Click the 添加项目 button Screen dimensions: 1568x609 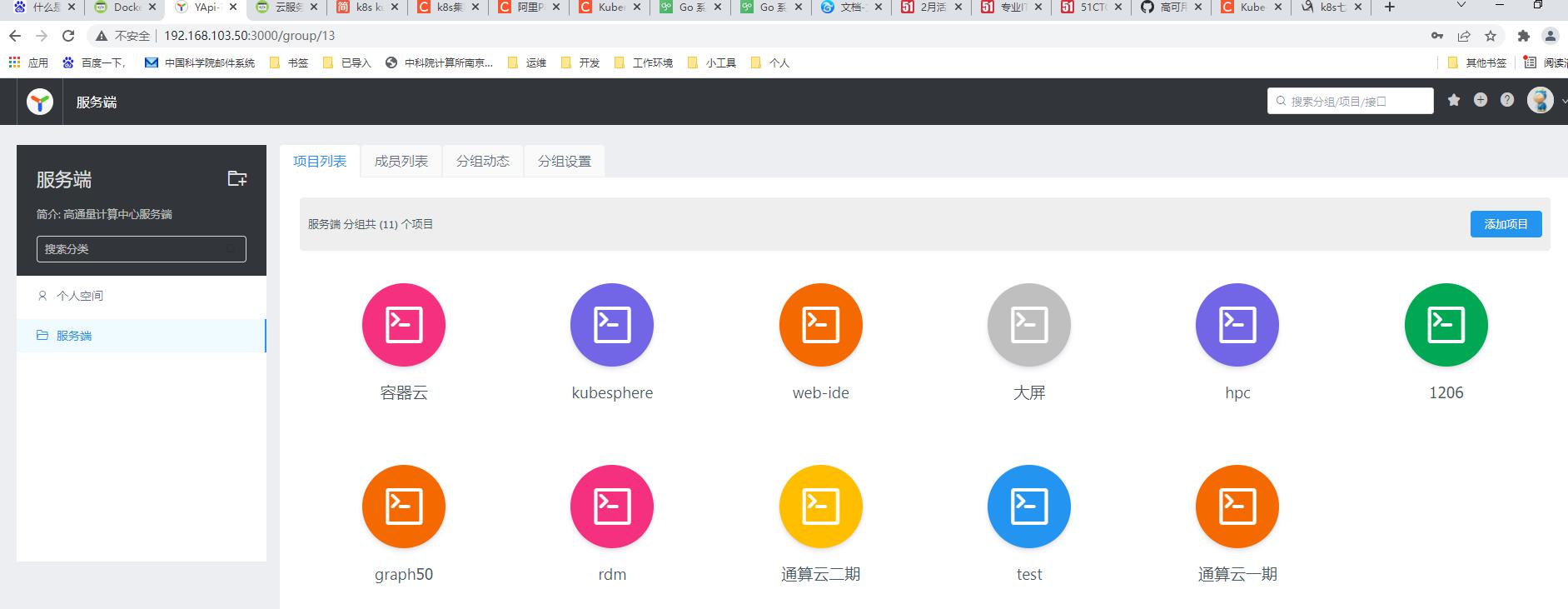pyautogui.click(x=1506, y=224)
